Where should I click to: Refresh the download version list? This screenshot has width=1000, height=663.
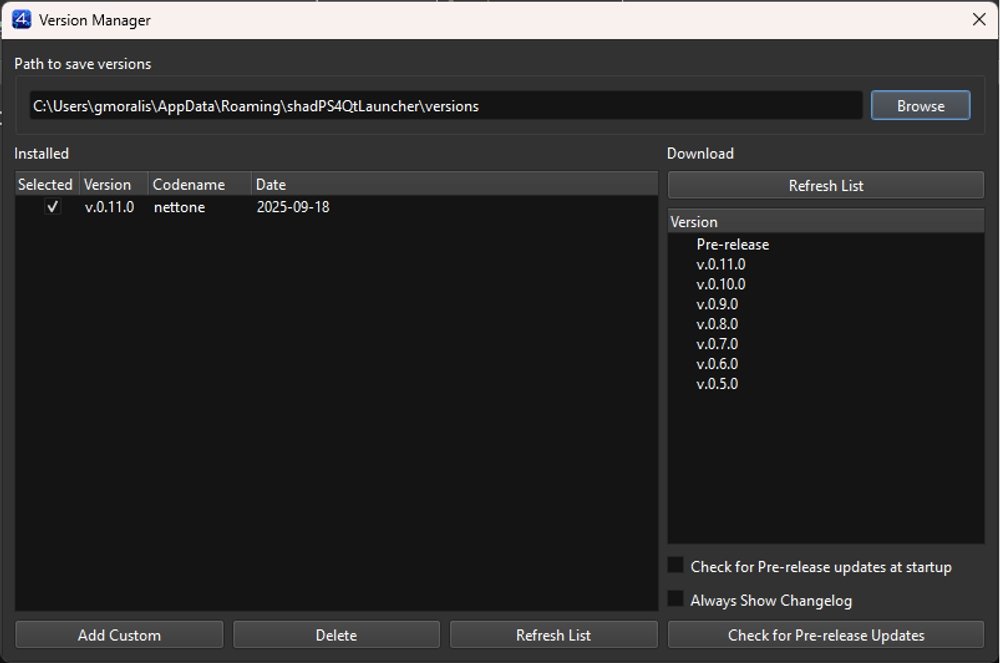pyautogui.click(x=825, y=185)
